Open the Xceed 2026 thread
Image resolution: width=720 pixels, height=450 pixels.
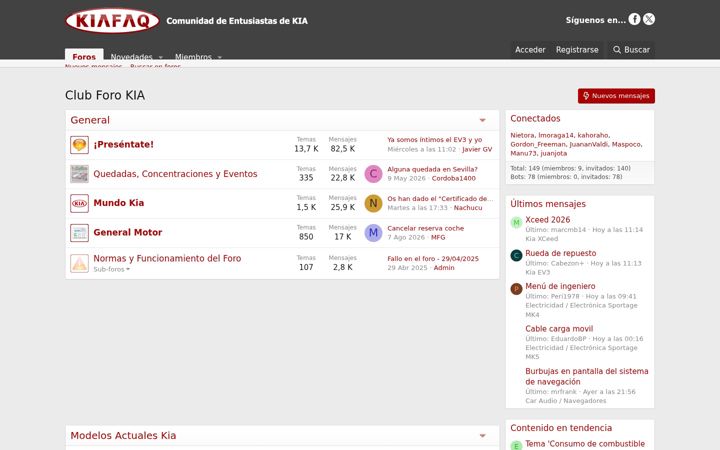547,220
